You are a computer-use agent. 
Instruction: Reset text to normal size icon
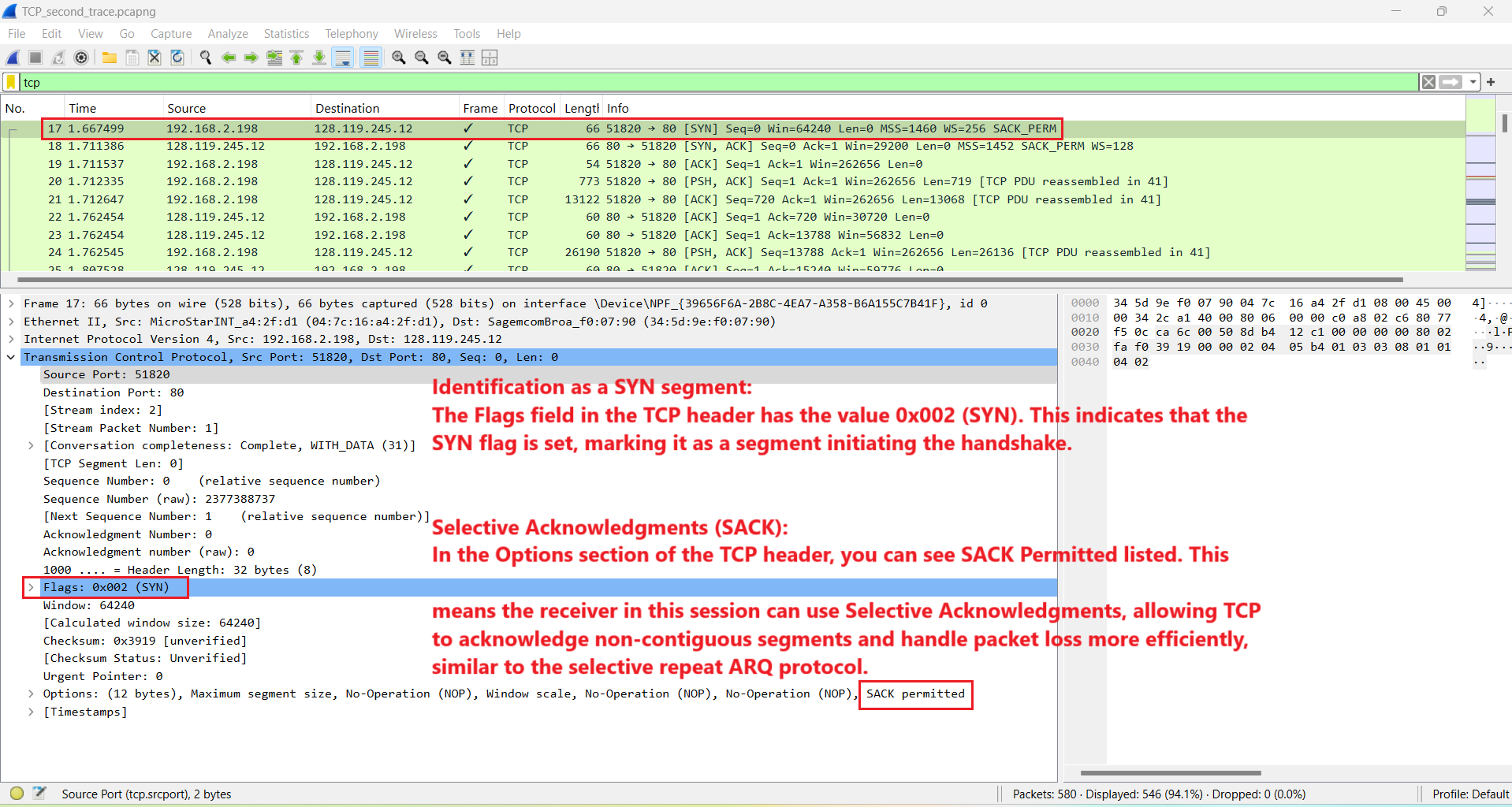(445, 58)
